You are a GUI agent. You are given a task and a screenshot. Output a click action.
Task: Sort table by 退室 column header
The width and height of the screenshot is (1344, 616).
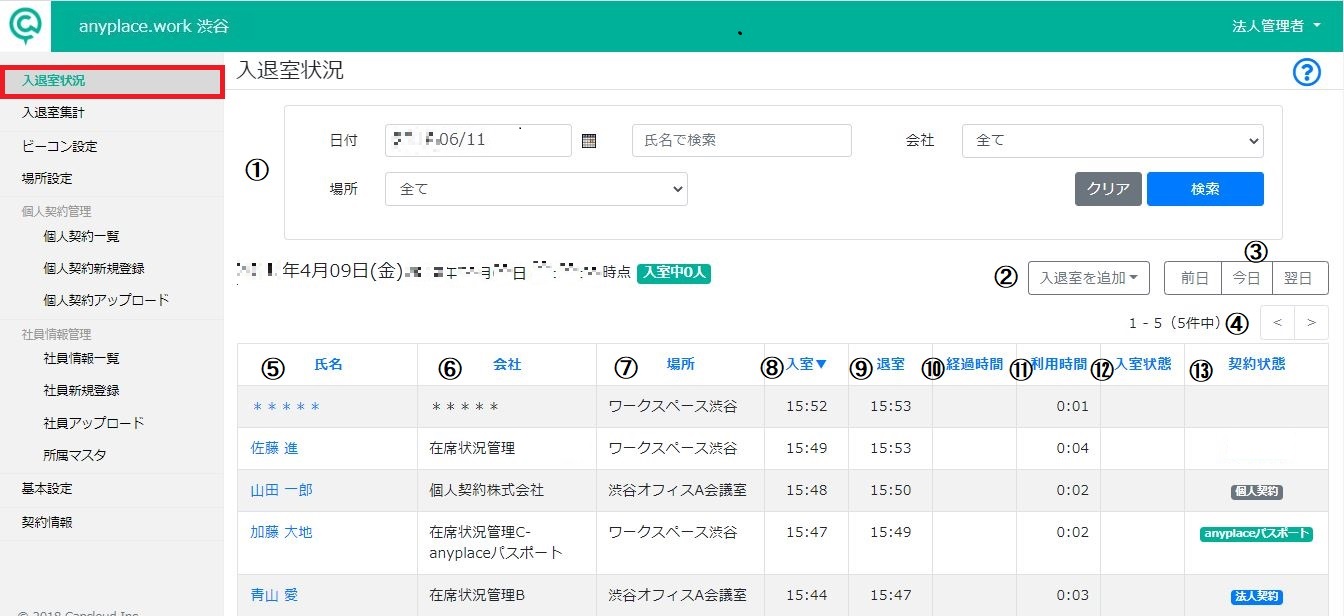tap(890, 365)
